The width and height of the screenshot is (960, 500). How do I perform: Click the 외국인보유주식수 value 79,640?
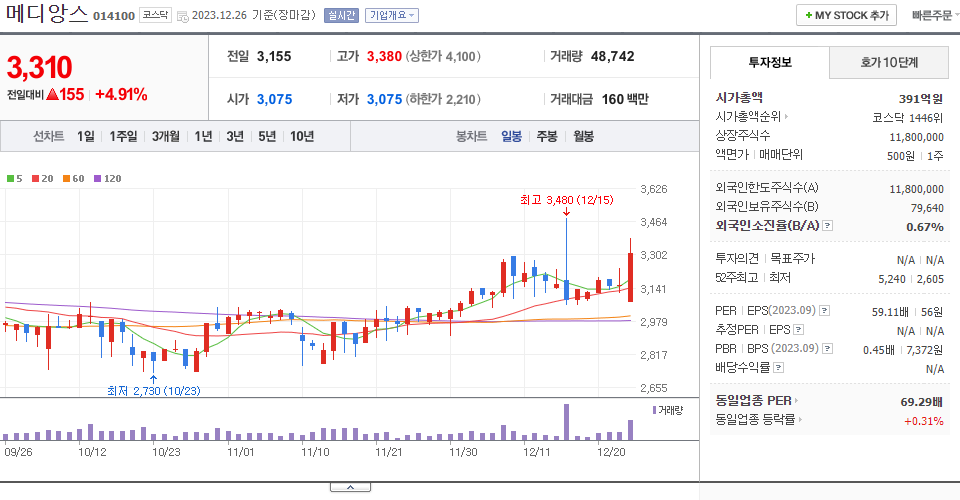(x=927, y=208)
